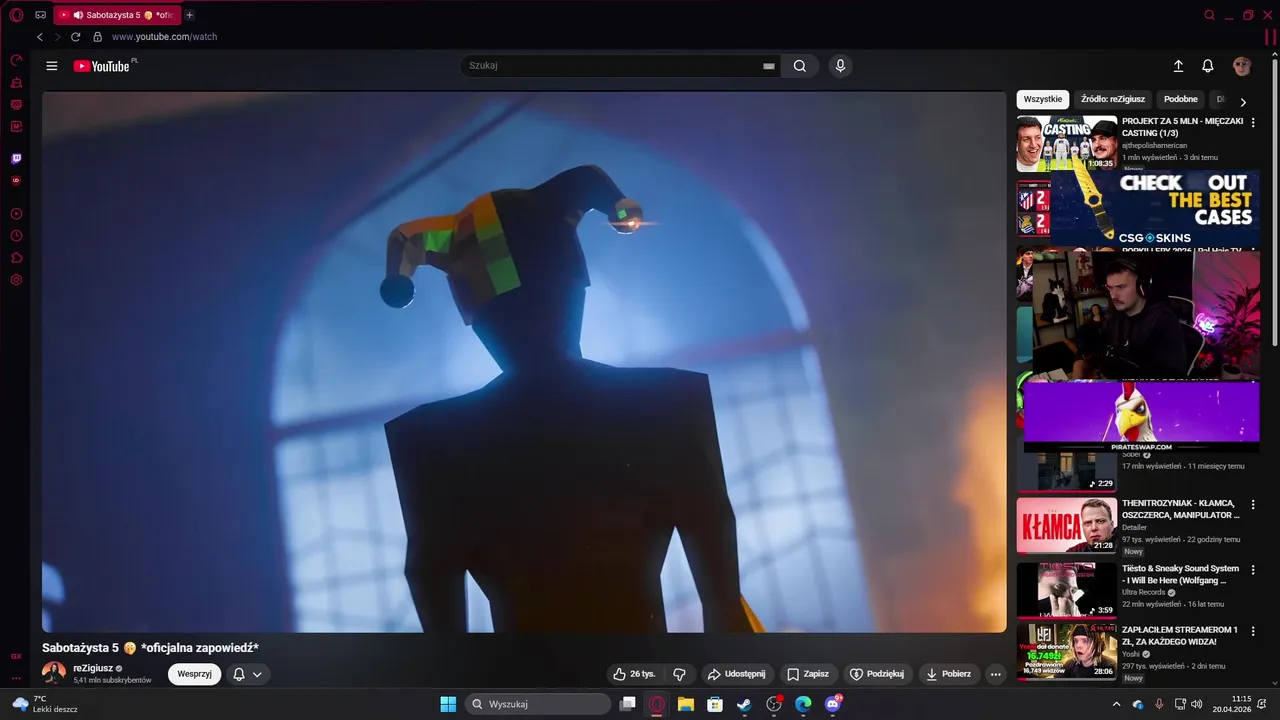
Task: Open options for PROJEKT ZA 5 MLN video
Action: (x=1253, y=122)
